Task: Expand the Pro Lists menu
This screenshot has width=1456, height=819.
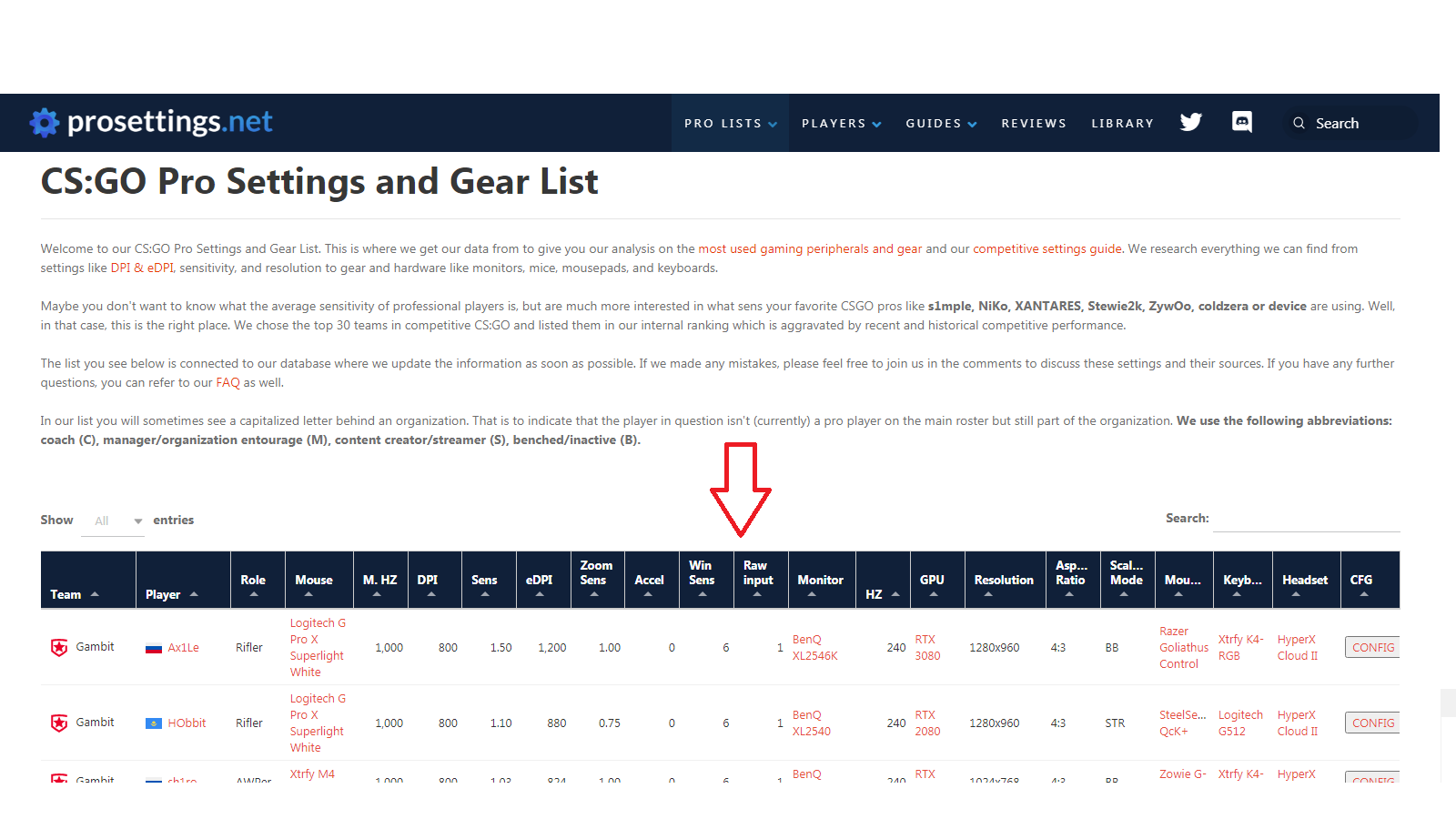Action: click(731, 123)
